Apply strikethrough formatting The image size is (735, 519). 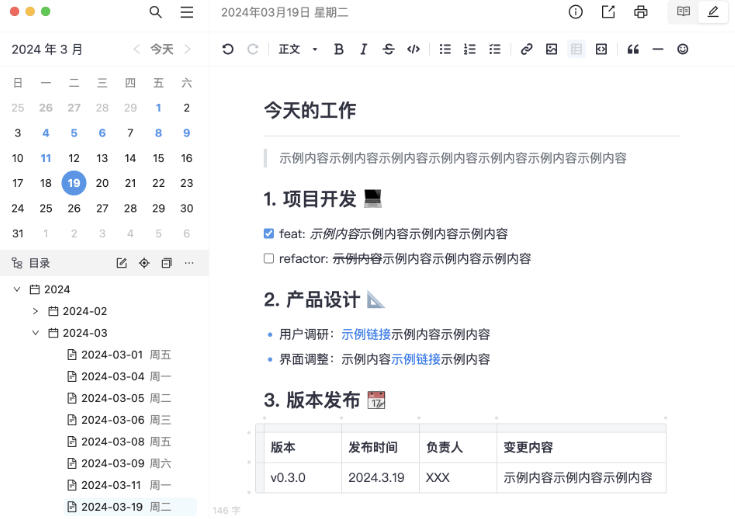(388, 49)
